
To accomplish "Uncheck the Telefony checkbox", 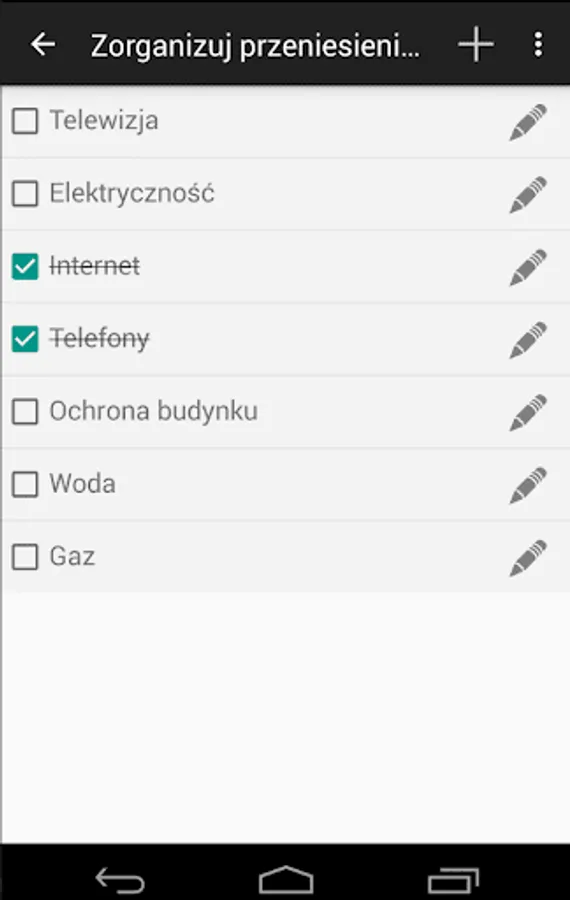I will (x=25, y=339).
